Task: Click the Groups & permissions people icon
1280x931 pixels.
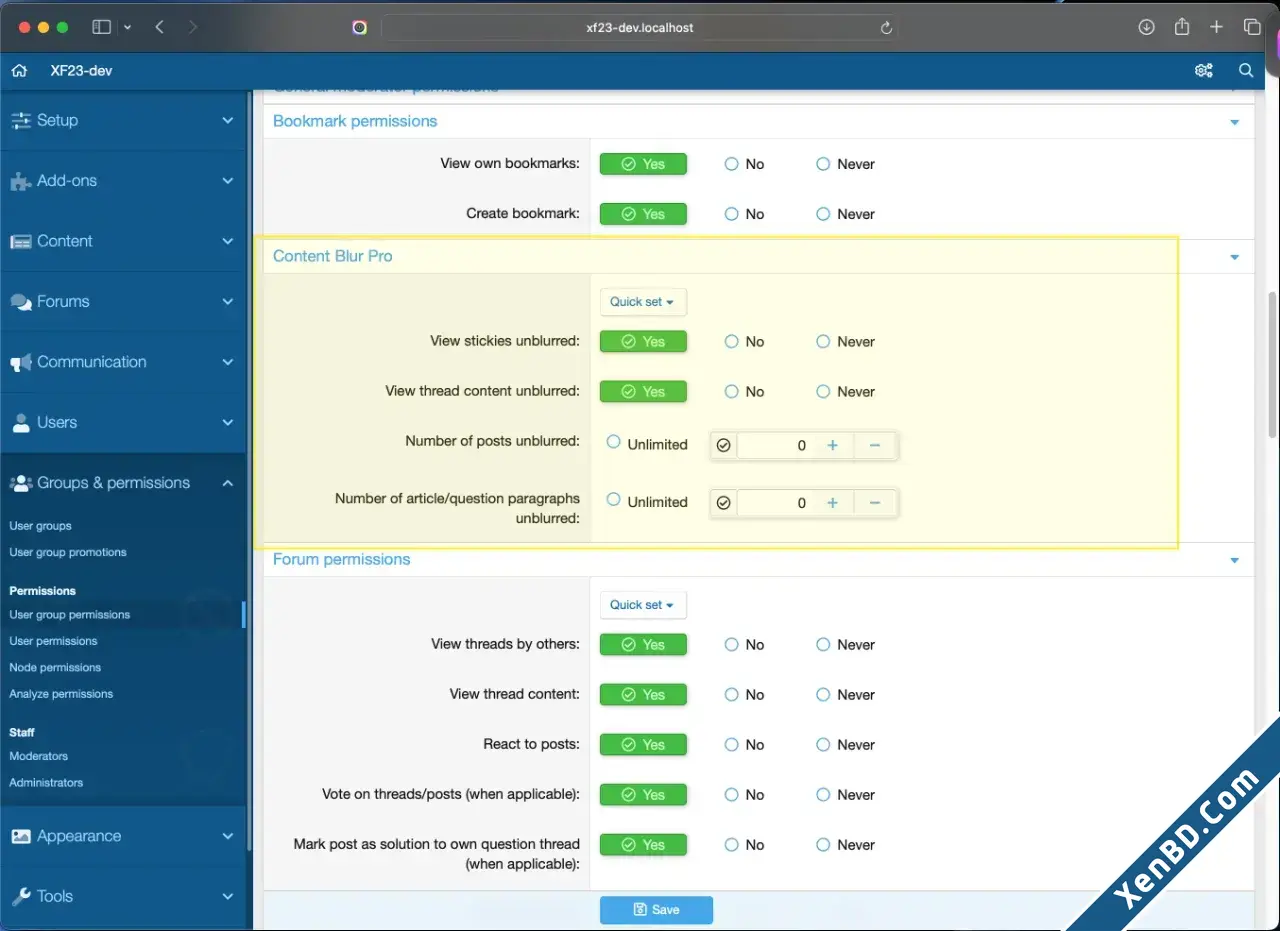Action: (x=20, y=483)
